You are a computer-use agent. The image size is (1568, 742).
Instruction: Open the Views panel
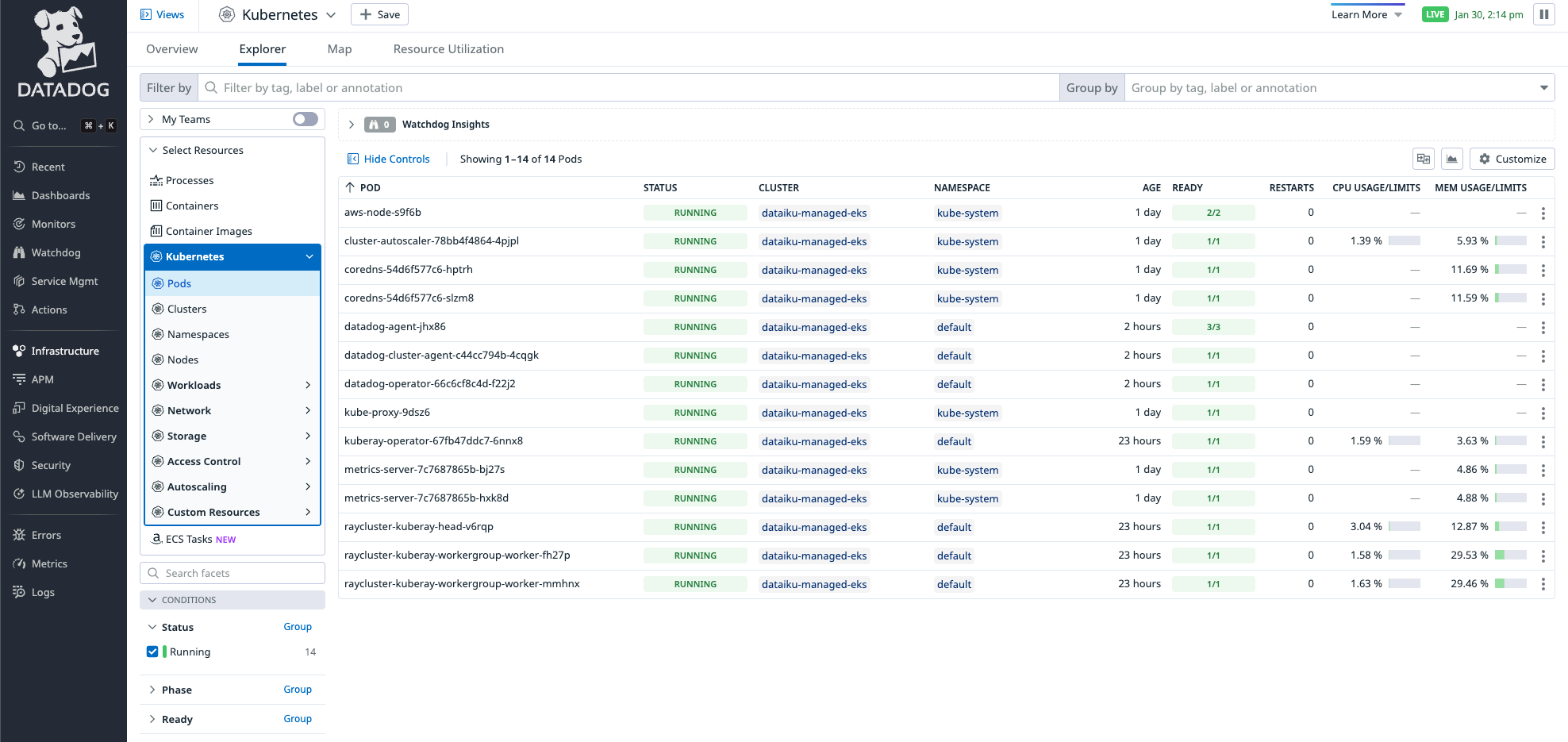coord(162,14)
